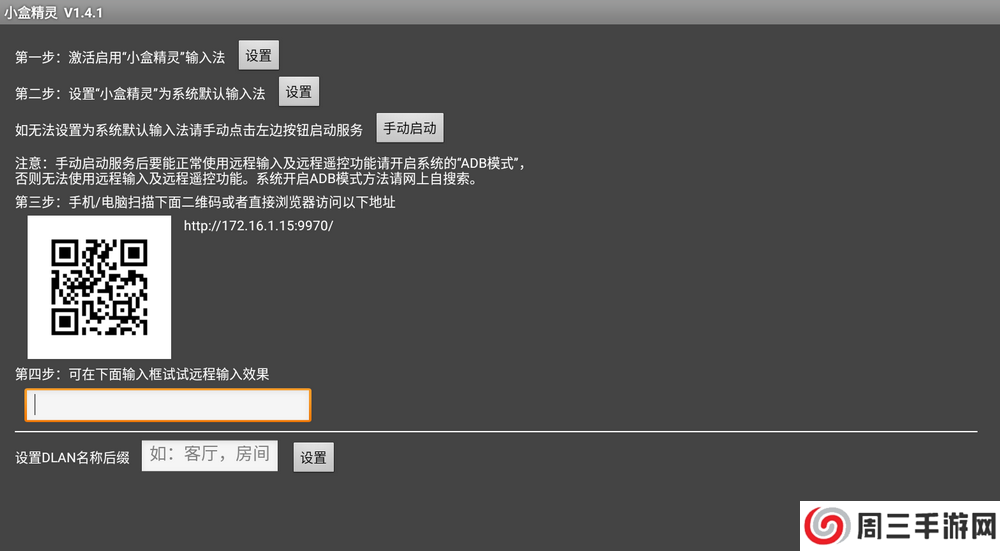Click the 小盒精灵 V1.4.1 title text
Image resolution: width=1000 pixels, height=551 pixels.
53,12
